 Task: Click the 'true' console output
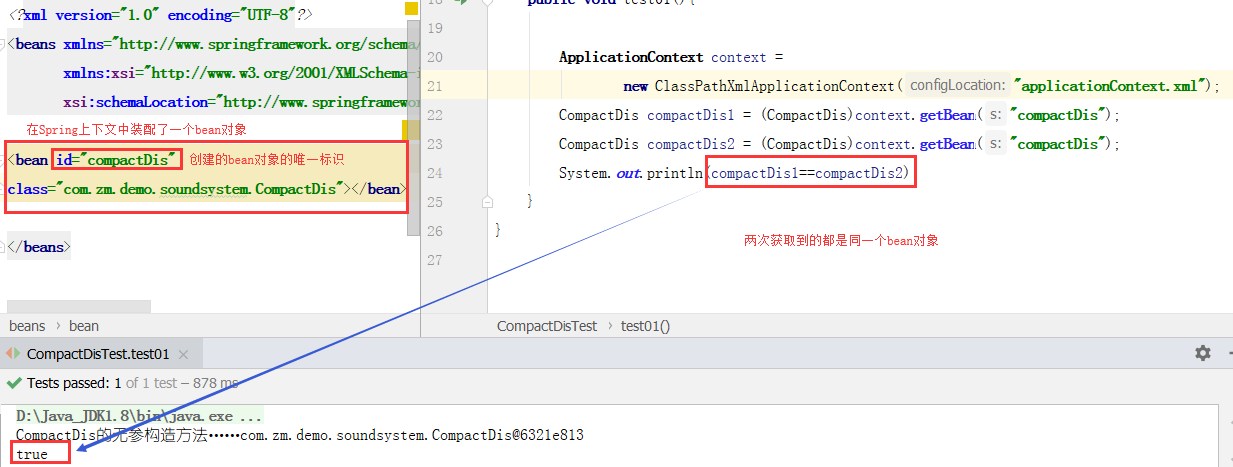(32, 454)
